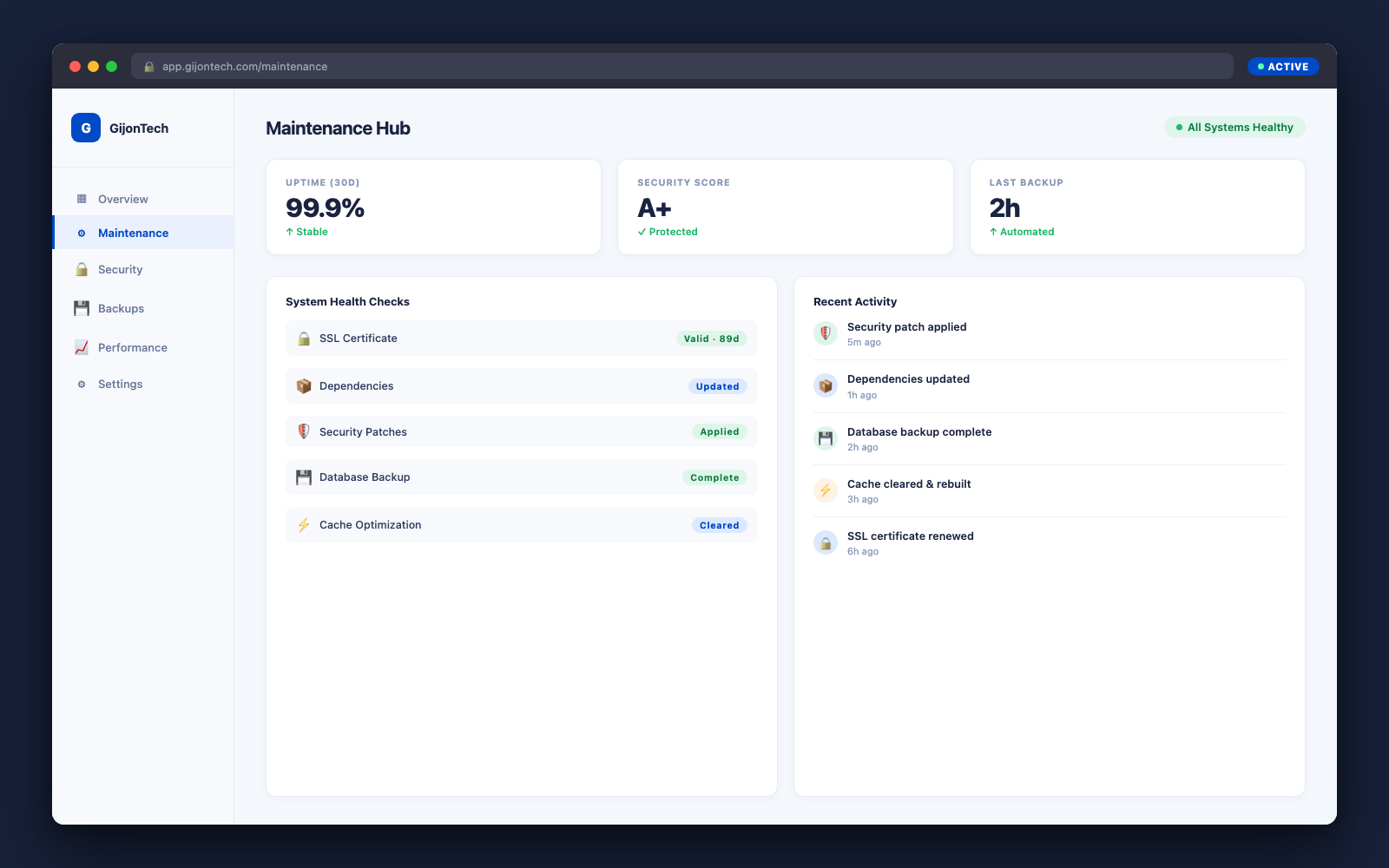Image resolution: width=1389 pixels, height=868 pixels.
Task: Click the Performance chart icon in sidebar
Action: 82,347
